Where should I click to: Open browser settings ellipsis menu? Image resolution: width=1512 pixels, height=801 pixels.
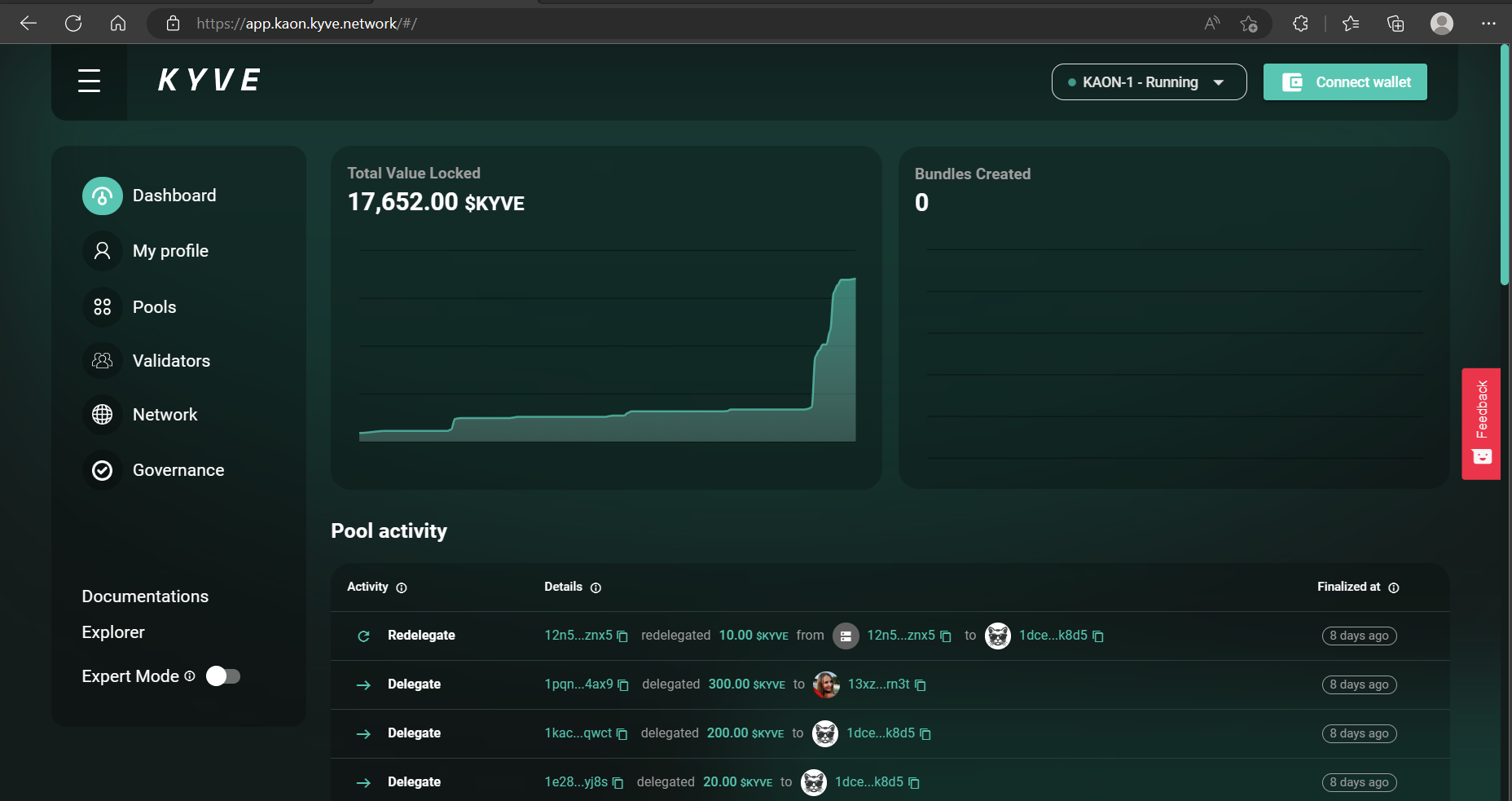(1488, 24)
